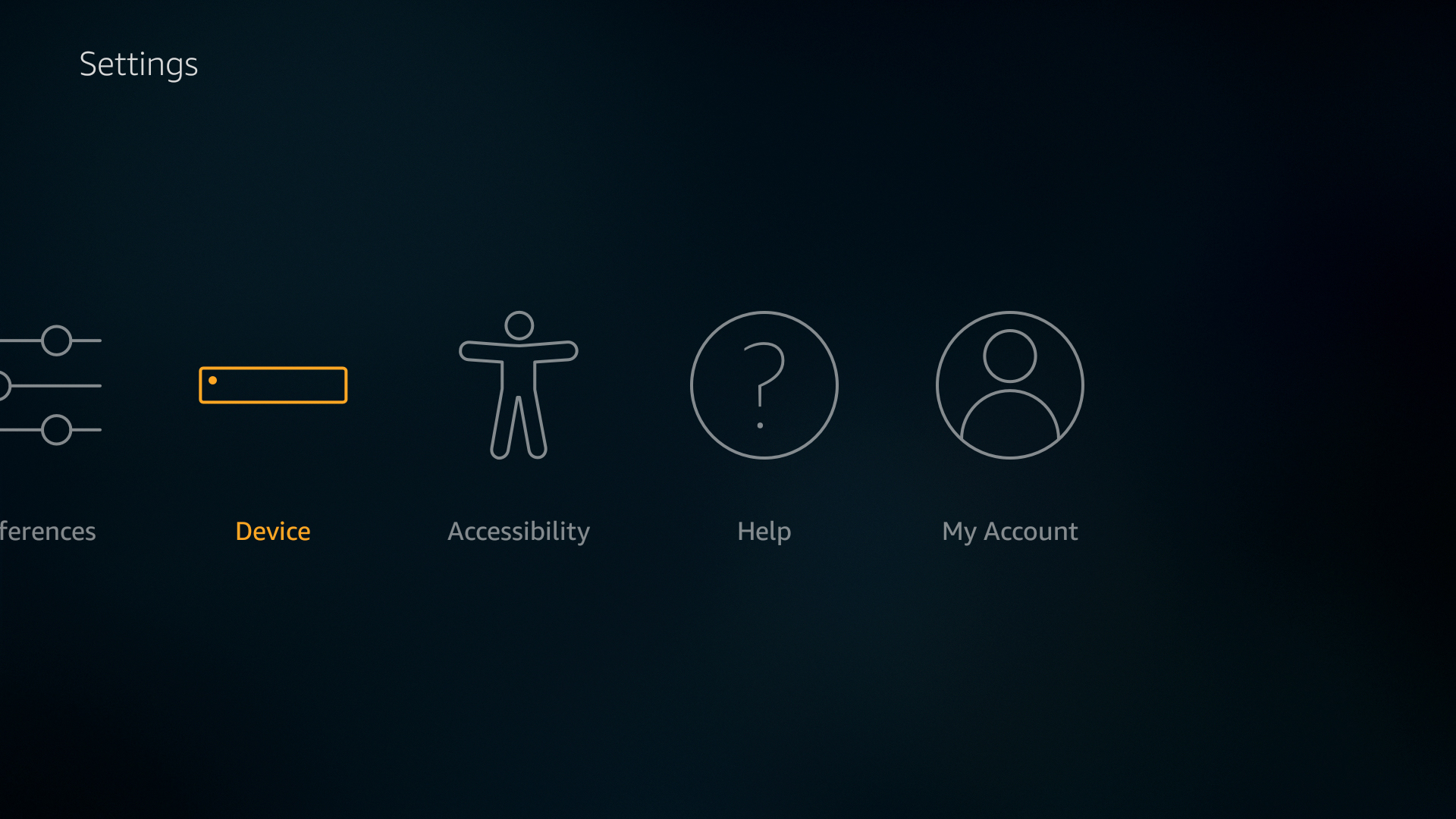
Task: Click the Help question mark button
Action: (x=764, y=385)
